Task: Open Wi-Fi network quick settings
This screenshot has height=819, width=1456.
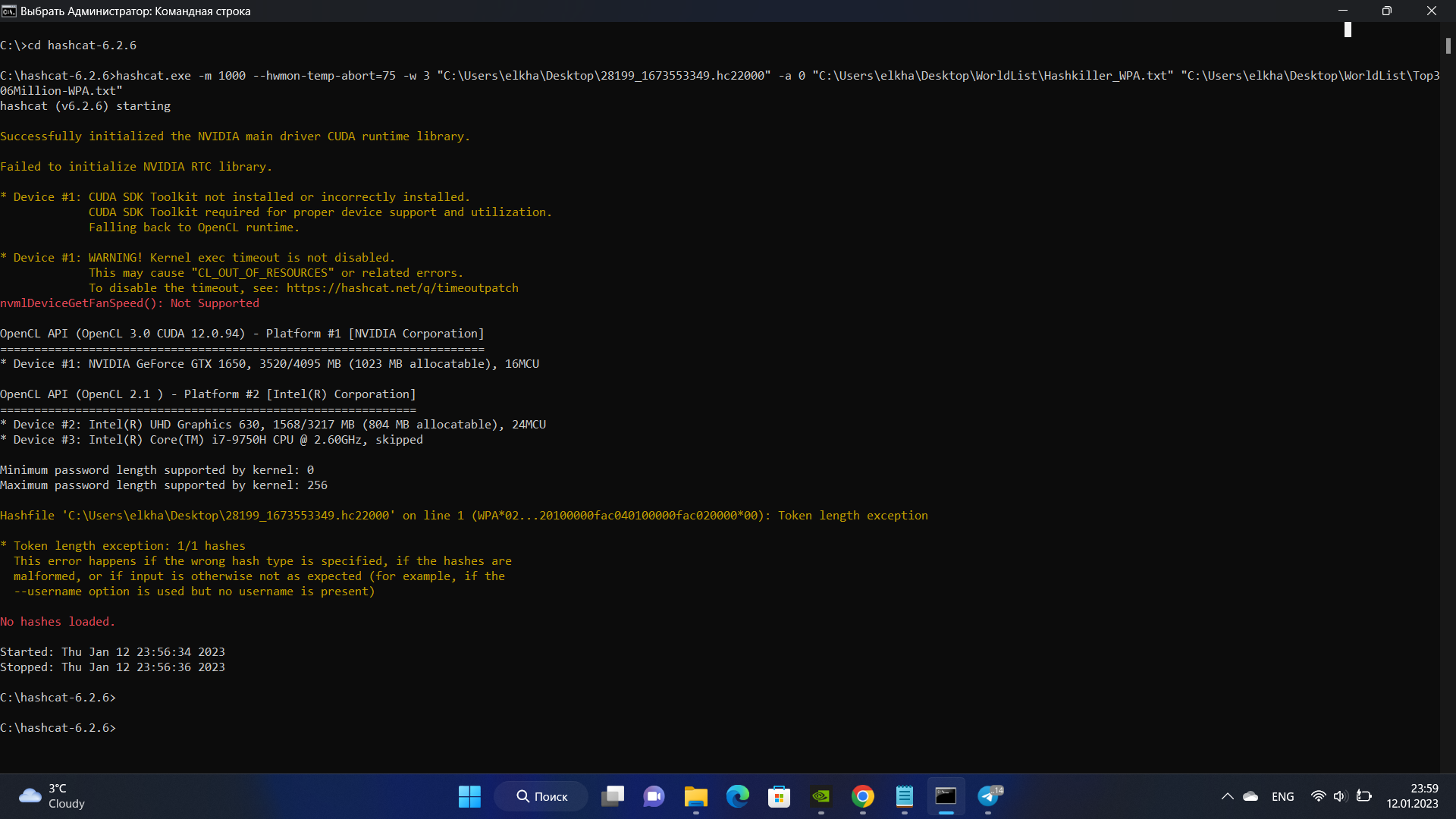Action: coord(1318,796)
